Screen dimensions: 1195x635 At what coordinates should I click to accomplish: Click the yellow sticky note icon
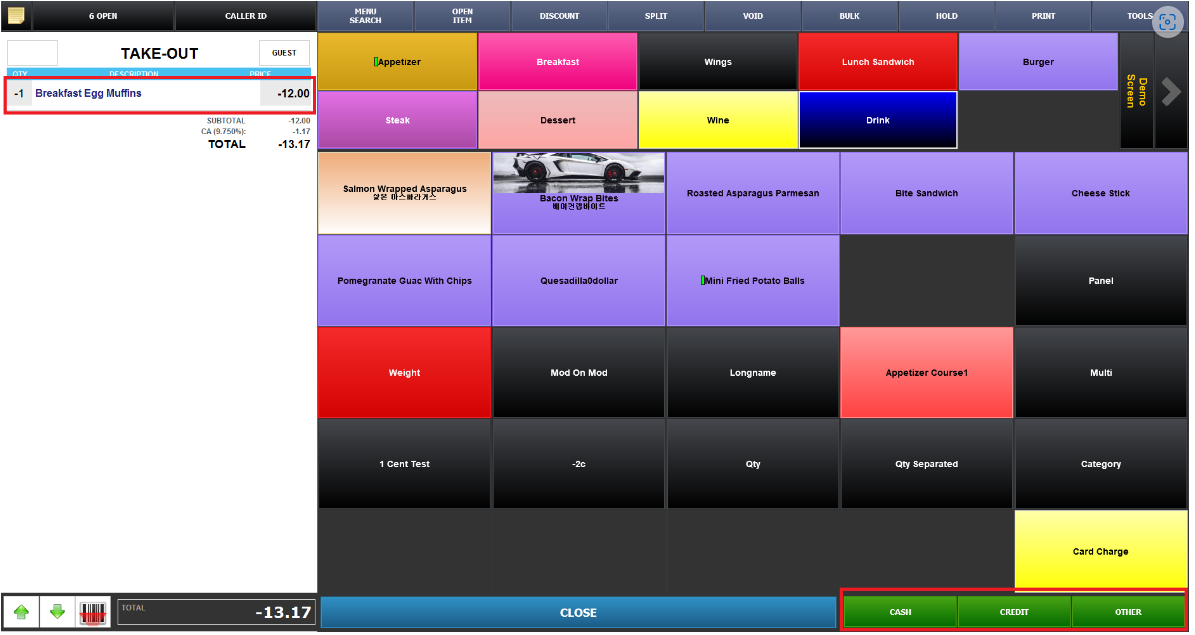point(16,15)
